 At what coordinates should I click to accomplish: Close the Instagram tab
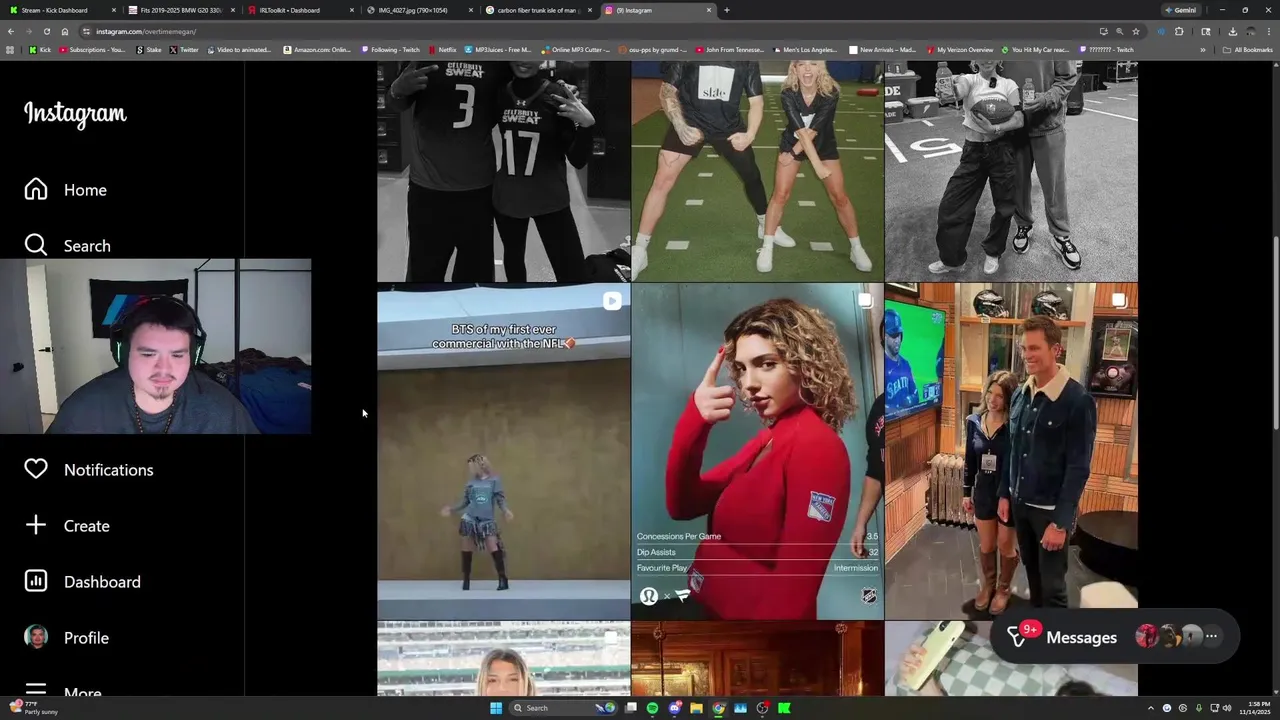coord(709,10)
